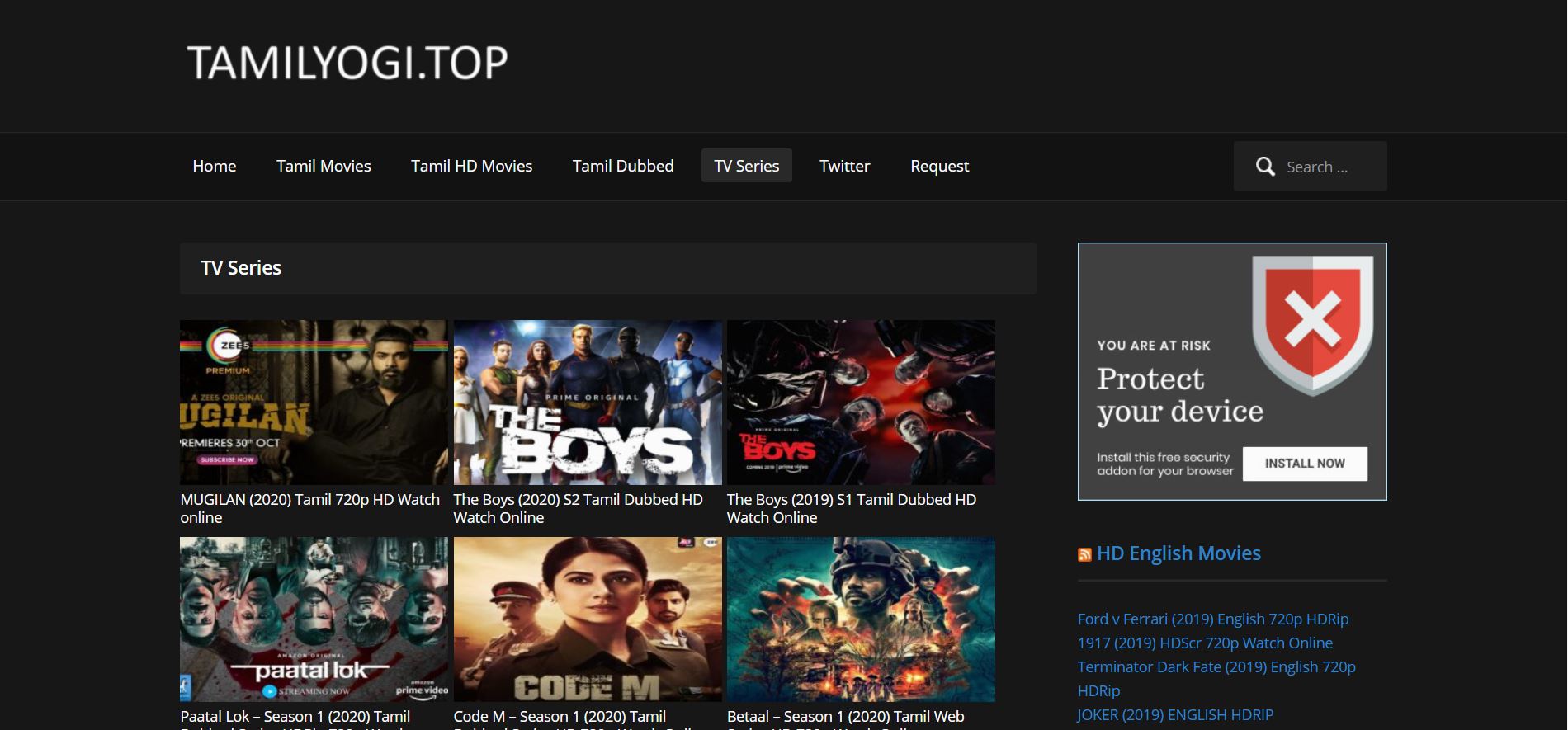
Task: Open Ford v Ferrari (2019) link
Action: point(1213,619)
